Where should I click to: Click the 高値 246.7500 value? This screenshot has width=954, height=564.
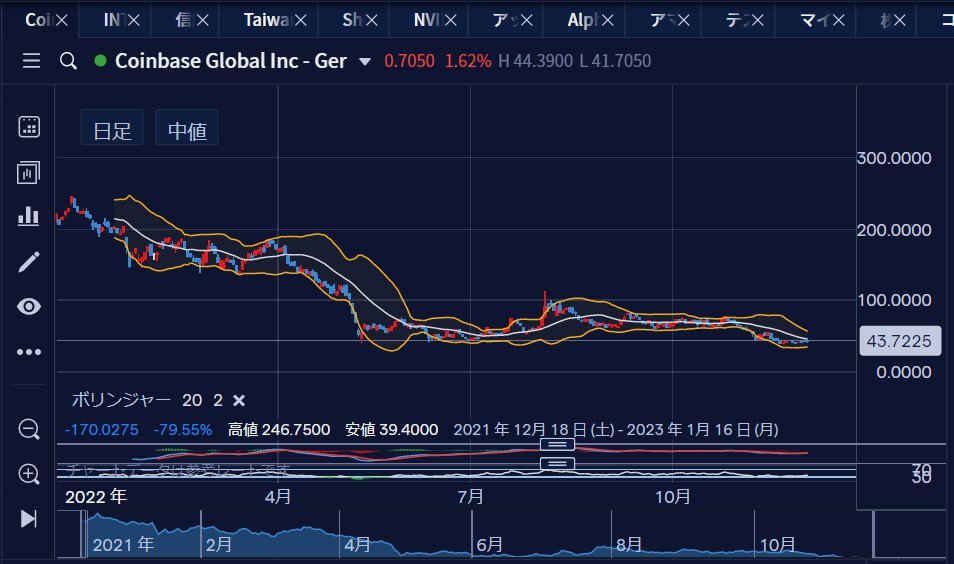pos(279,430)
